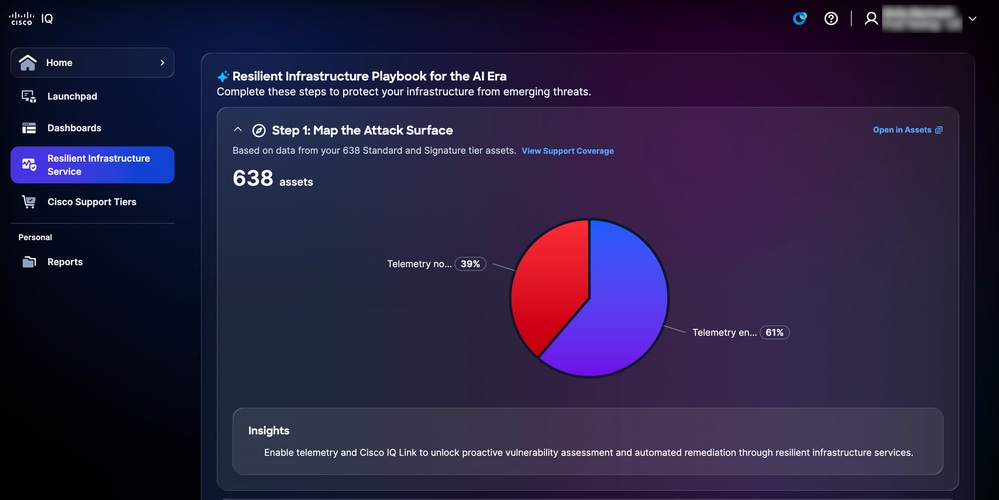Click the Reports folder icon

[29, 262]
